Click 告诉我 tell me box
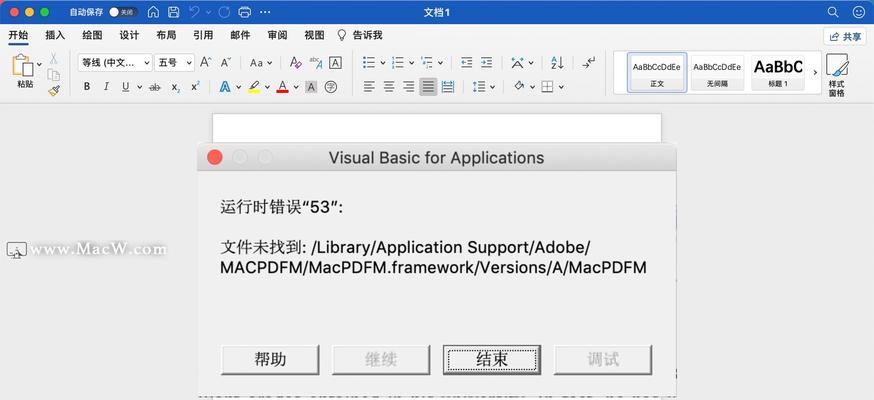Screen dimensions: 874x400 (x=360, y=35)
